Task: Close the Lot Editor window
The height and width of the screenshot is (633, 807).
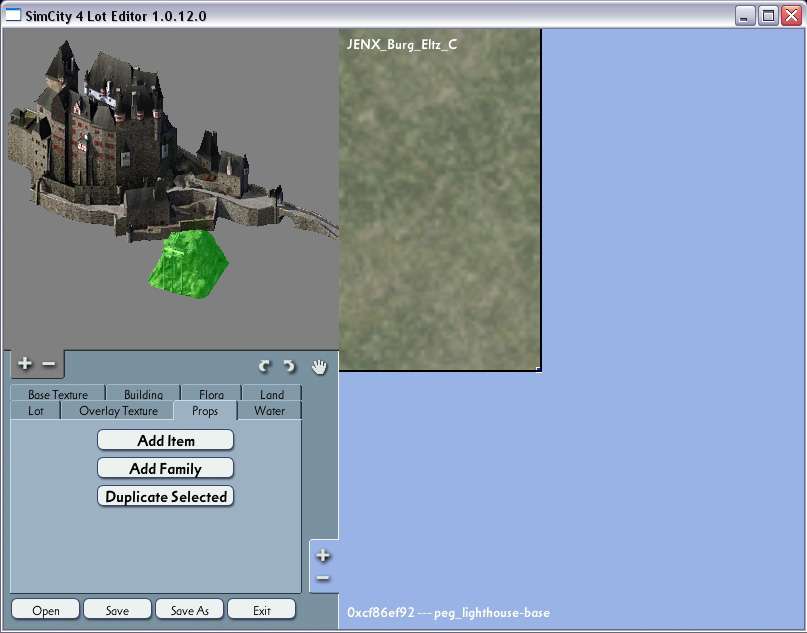Action: [x=792, y=16]
